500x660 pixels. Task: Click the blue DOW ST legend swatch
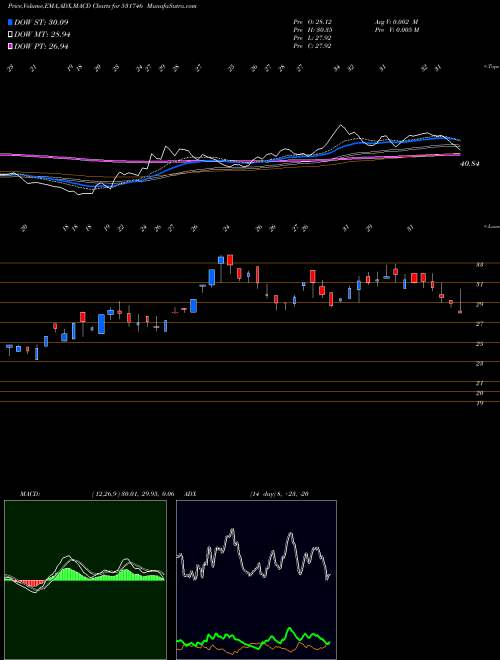(11, 22)
